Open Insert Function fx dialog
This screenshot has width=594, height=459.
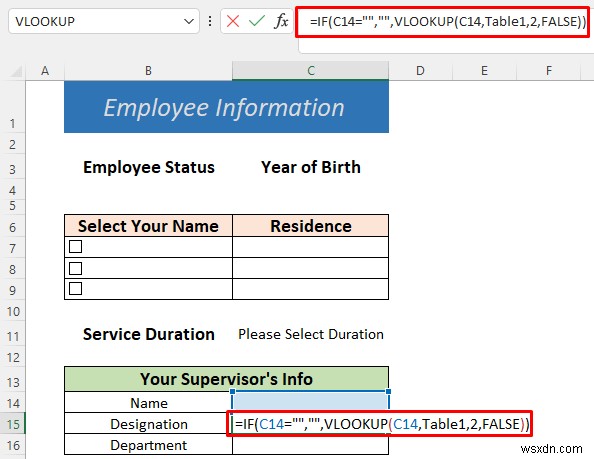tap(281, 21)
